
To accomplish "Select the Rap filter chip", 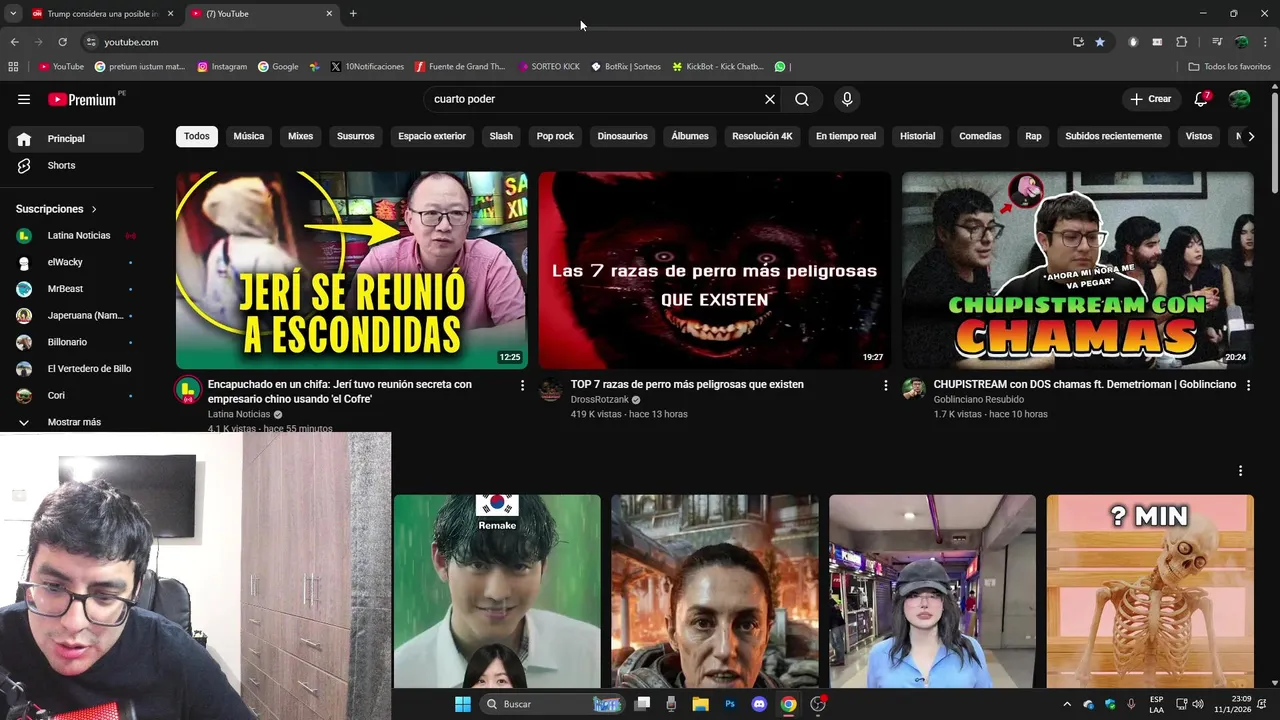I will (x=1033, y=136).
